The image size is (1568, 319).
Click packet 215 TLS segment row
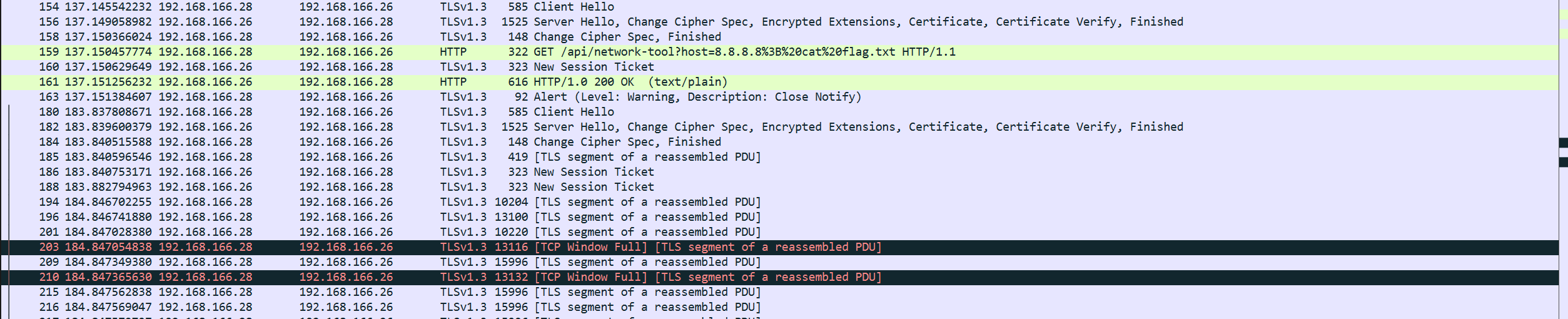(647, 292)
